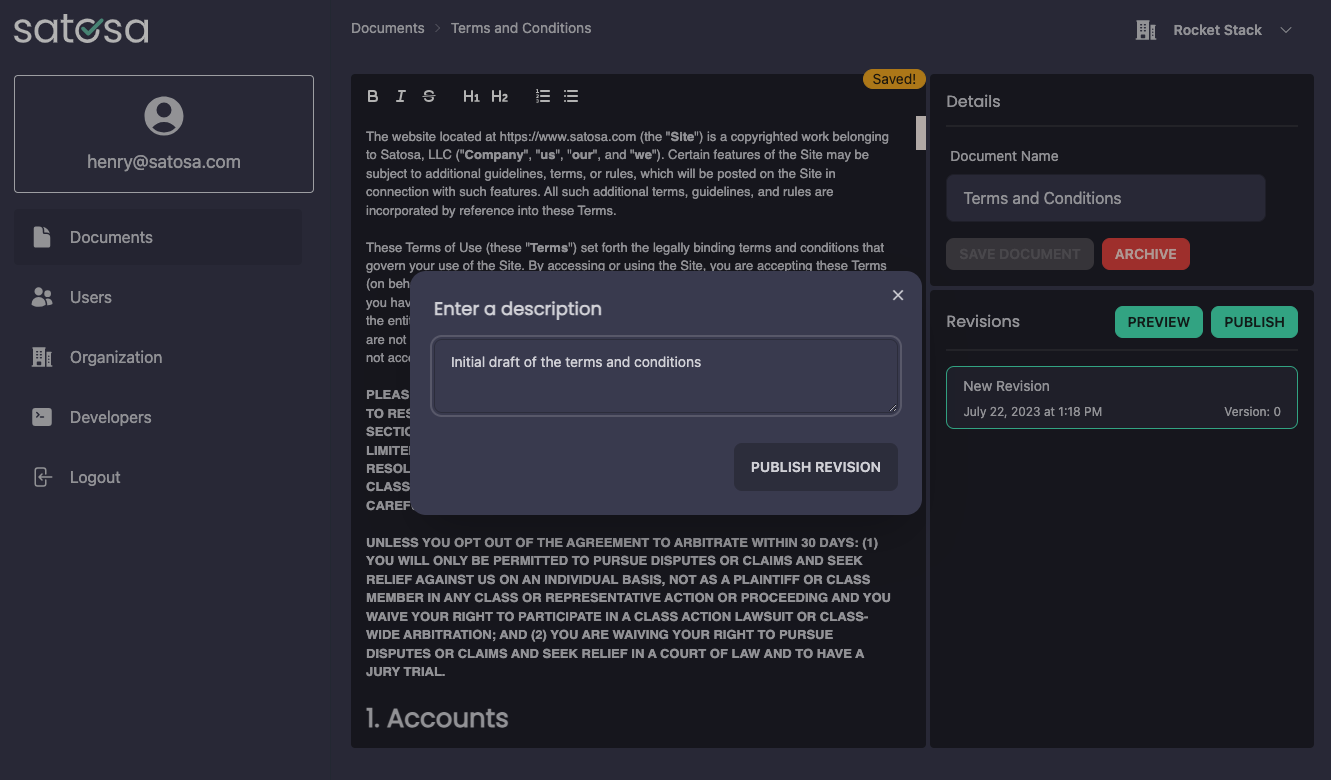Open the Users menu item
This screenshot has width=1331, height=780.
[x=158, y=297]
